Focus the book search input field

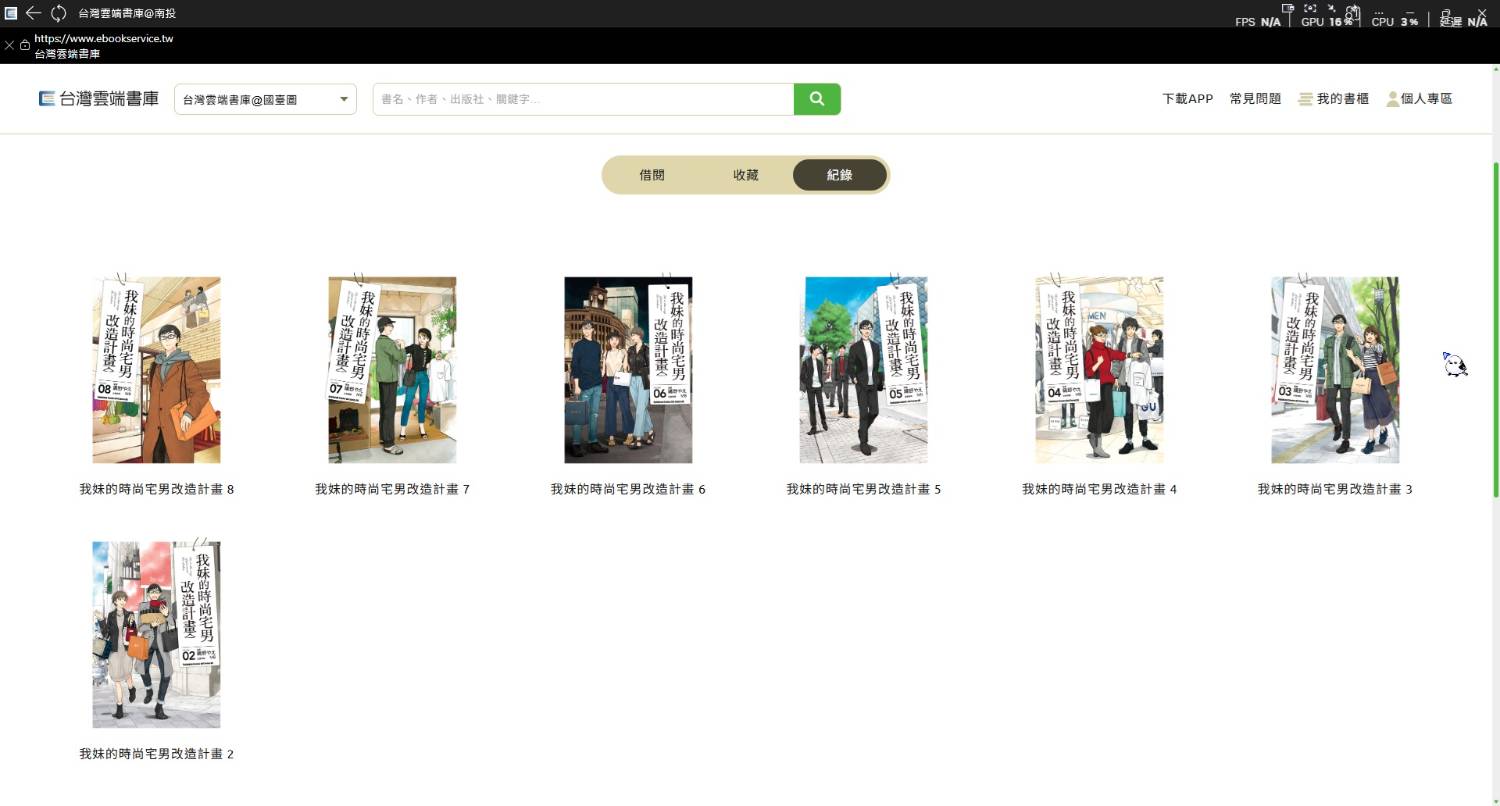pos(583,99)
